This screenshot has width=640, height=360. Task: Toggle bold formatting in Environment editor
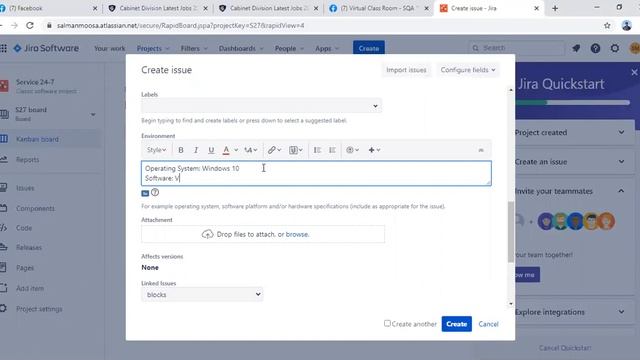pos(181,150)
